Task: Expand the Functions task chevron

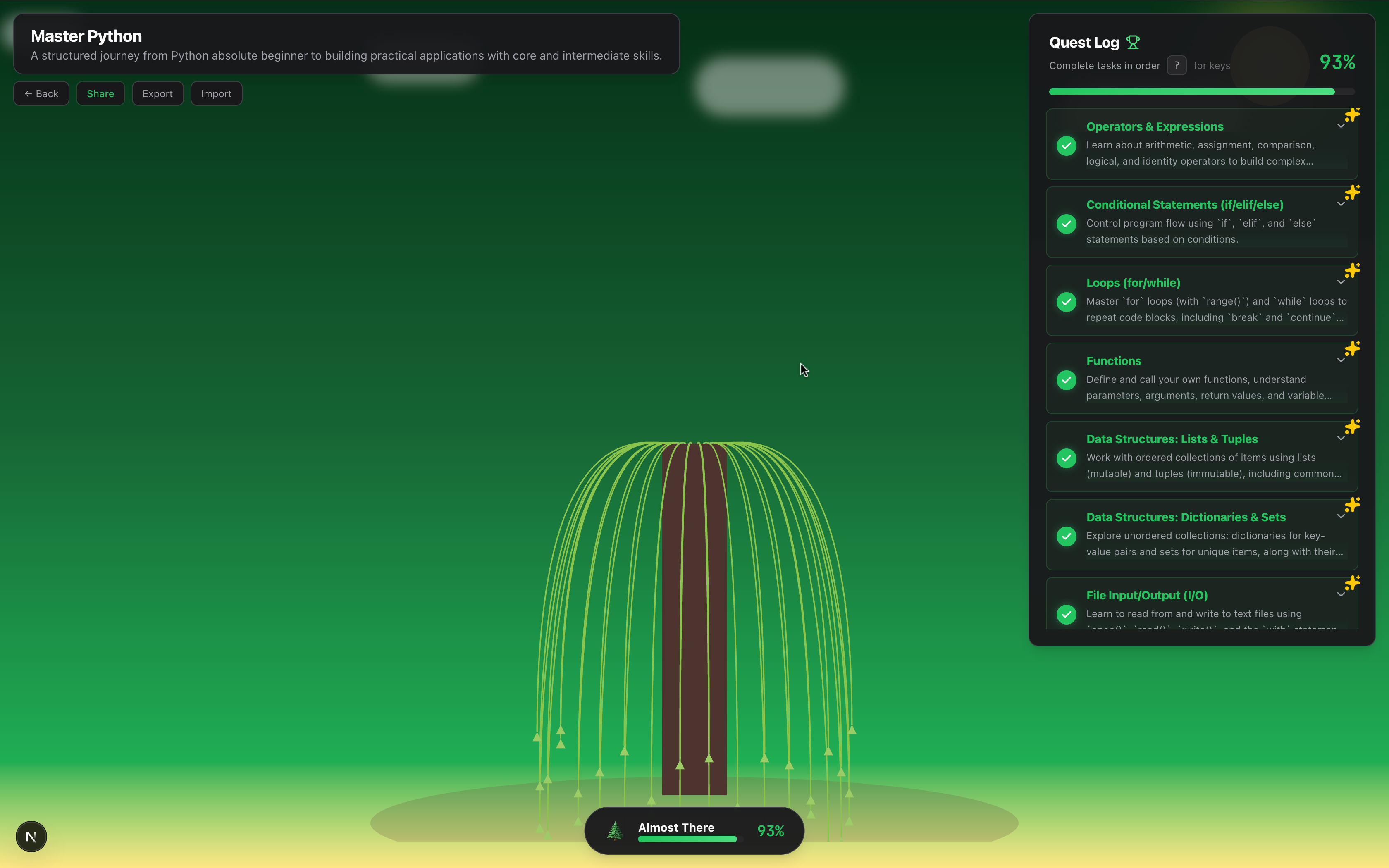Action: pos(1340,360)
